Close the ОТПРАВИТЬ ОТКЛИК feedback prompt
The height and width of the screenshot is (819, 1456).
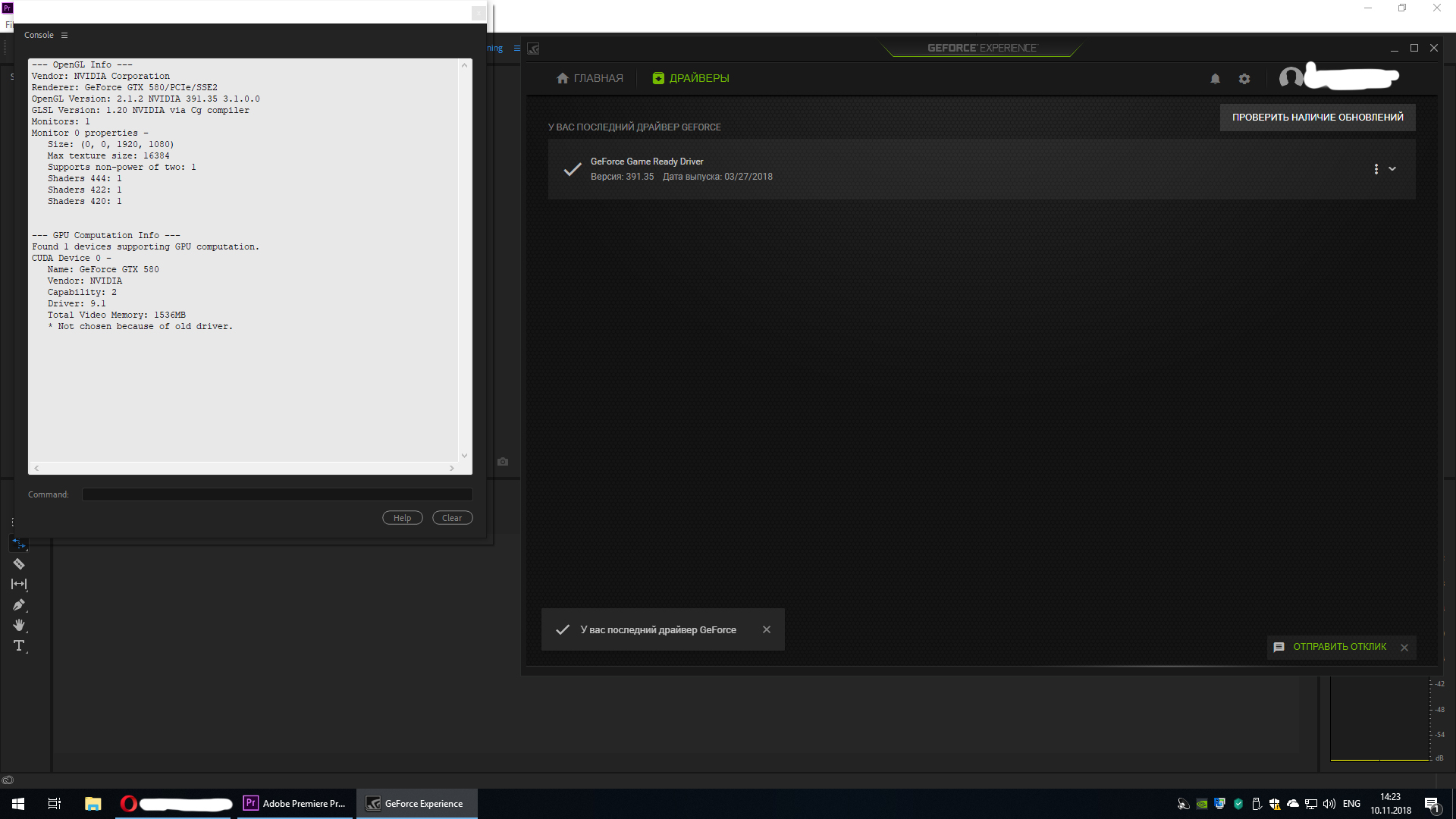coord(1404,648)
